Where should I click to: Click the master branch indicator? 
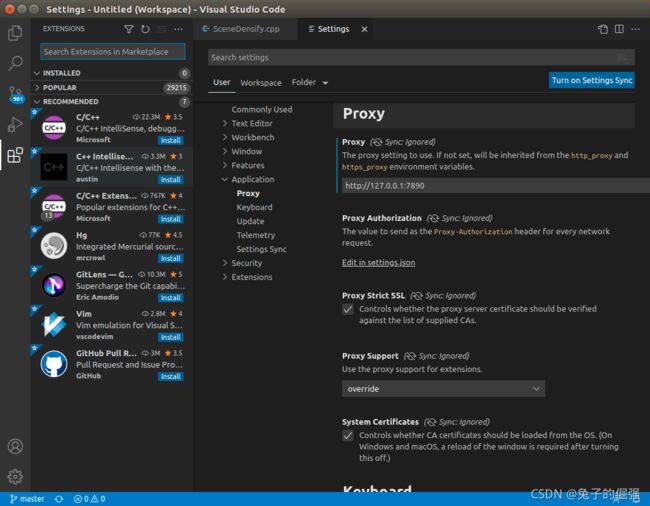click(27, 499)
